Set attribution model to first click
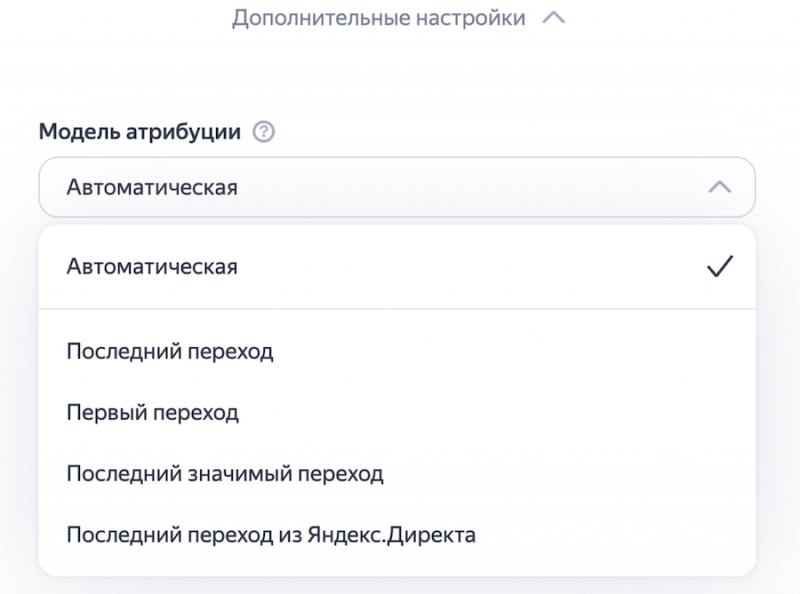The width and height of the screenshot is (800, 594). pyautogui.click(x=153, y=412)
